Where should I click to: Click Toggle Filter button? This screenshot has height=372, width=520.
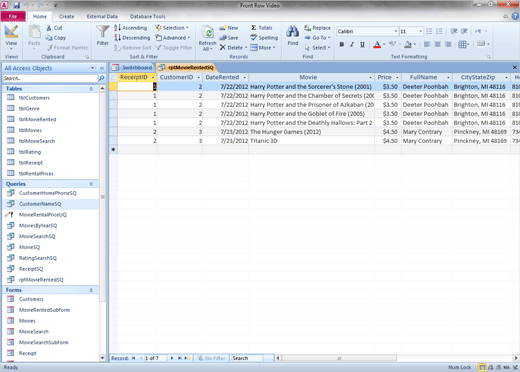174,48
